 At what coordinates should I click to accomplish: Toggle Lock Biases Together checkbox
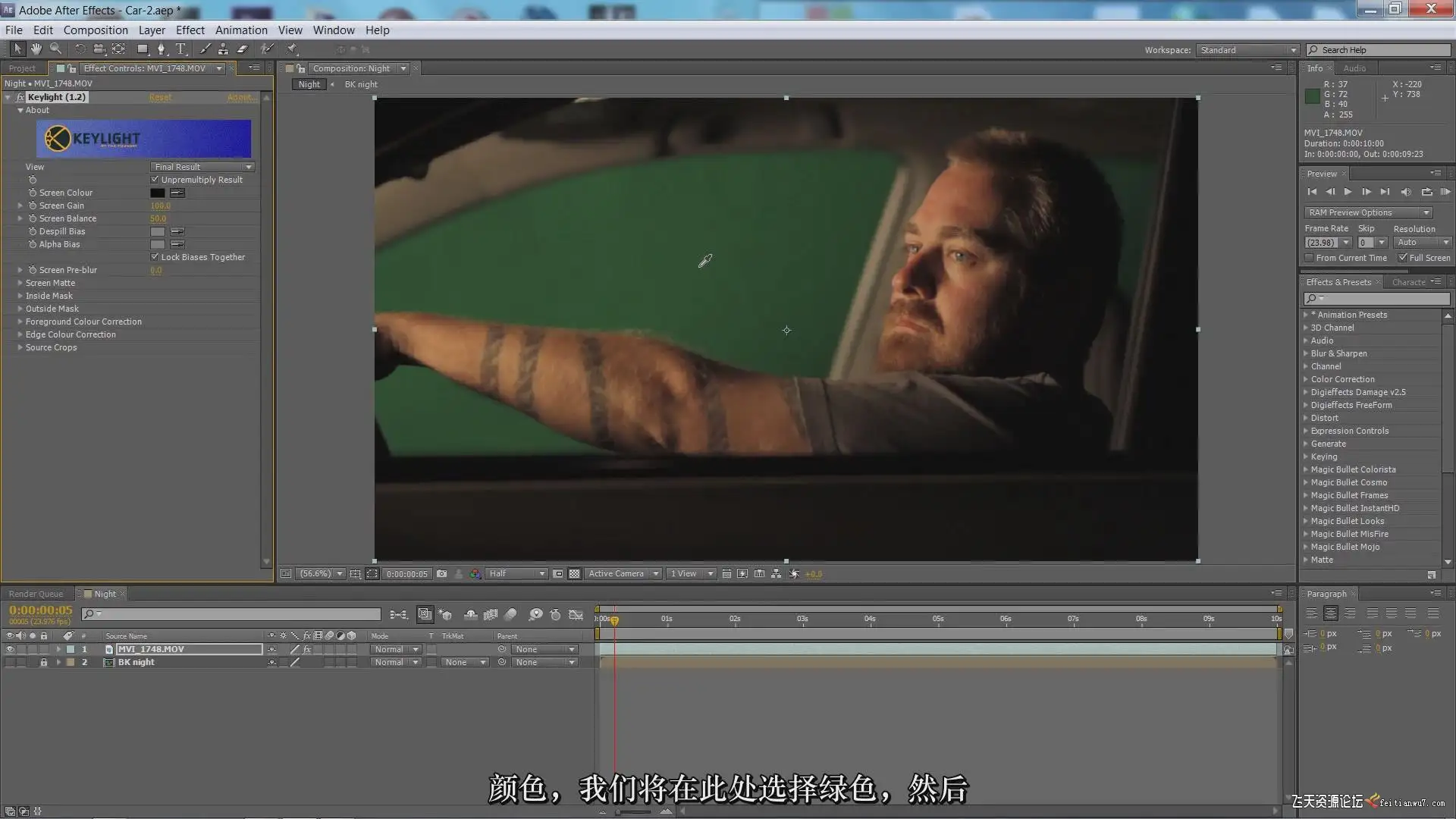pyautogui.click(x=155, y=257)
